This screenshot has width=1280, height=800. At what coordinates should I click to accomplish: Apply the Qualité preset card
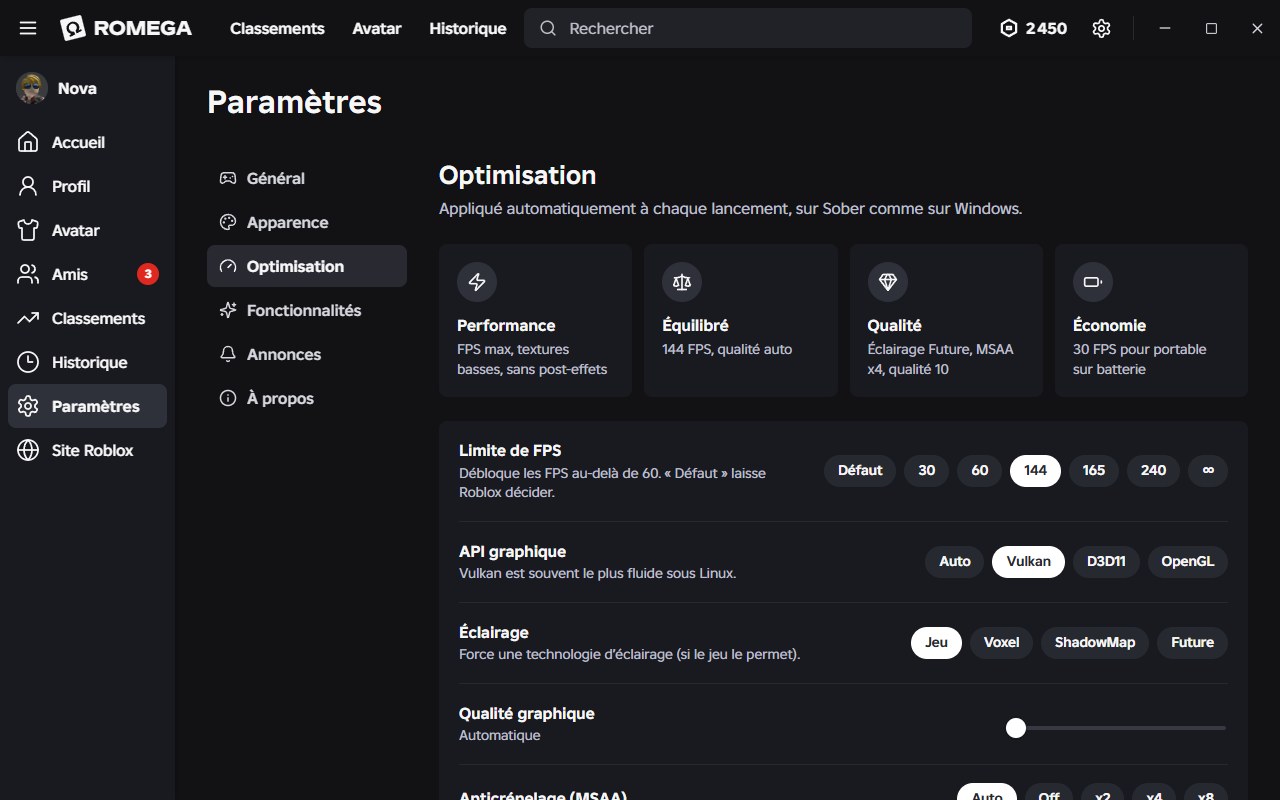[x=946, y=320]
